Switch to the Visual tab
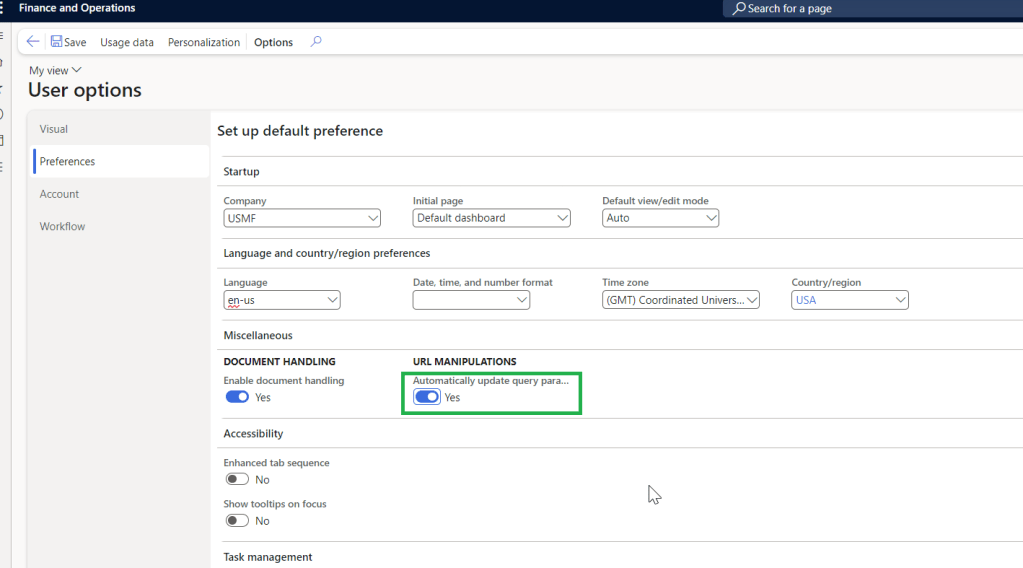Screen dimensions: 1023x568 pyautogui.click(x=54, y=129)
